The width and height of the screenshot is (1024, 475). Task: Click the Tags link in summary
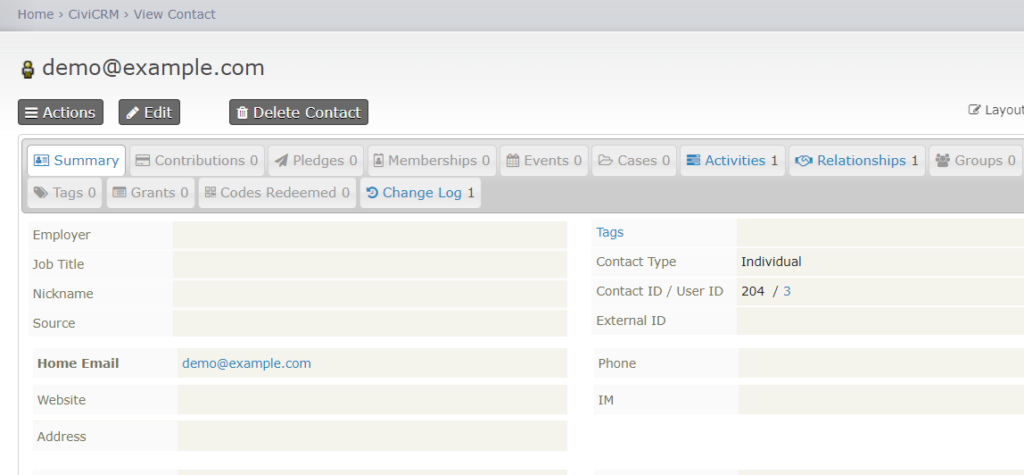click(609, 232)
